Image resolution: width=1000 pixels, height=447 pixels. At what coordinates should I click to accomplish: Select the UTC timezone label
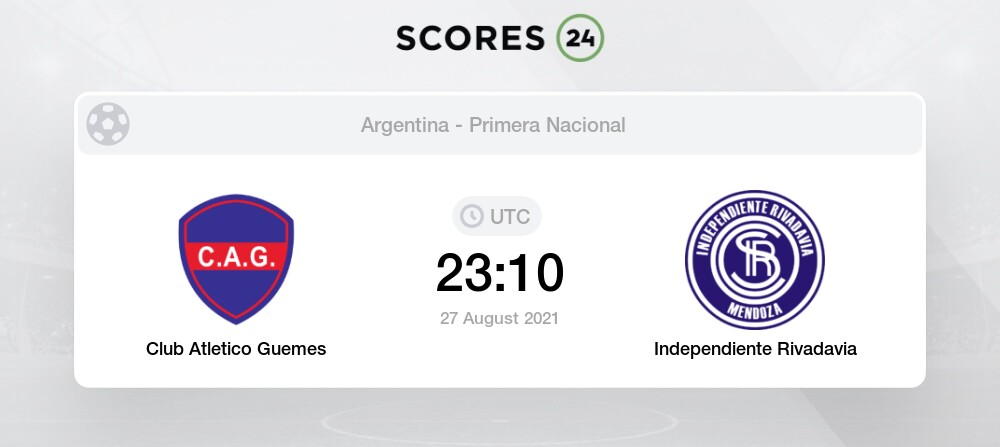pyautogui.click(x=510, y=217)
